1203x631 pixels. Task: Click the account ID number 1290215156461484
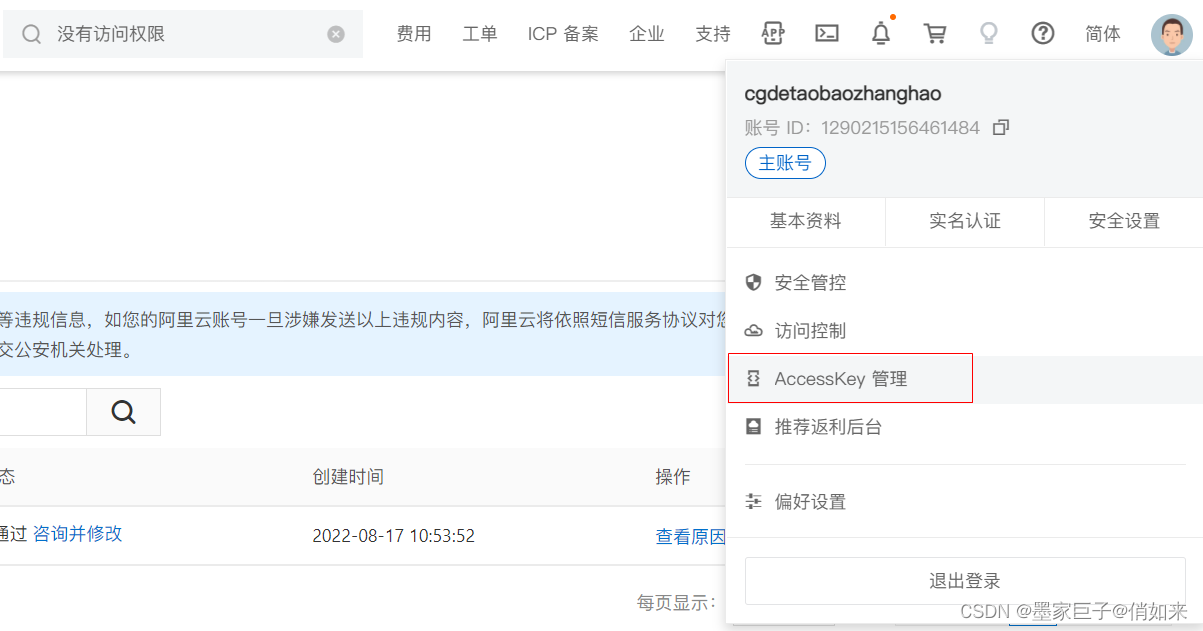point(901,127)
